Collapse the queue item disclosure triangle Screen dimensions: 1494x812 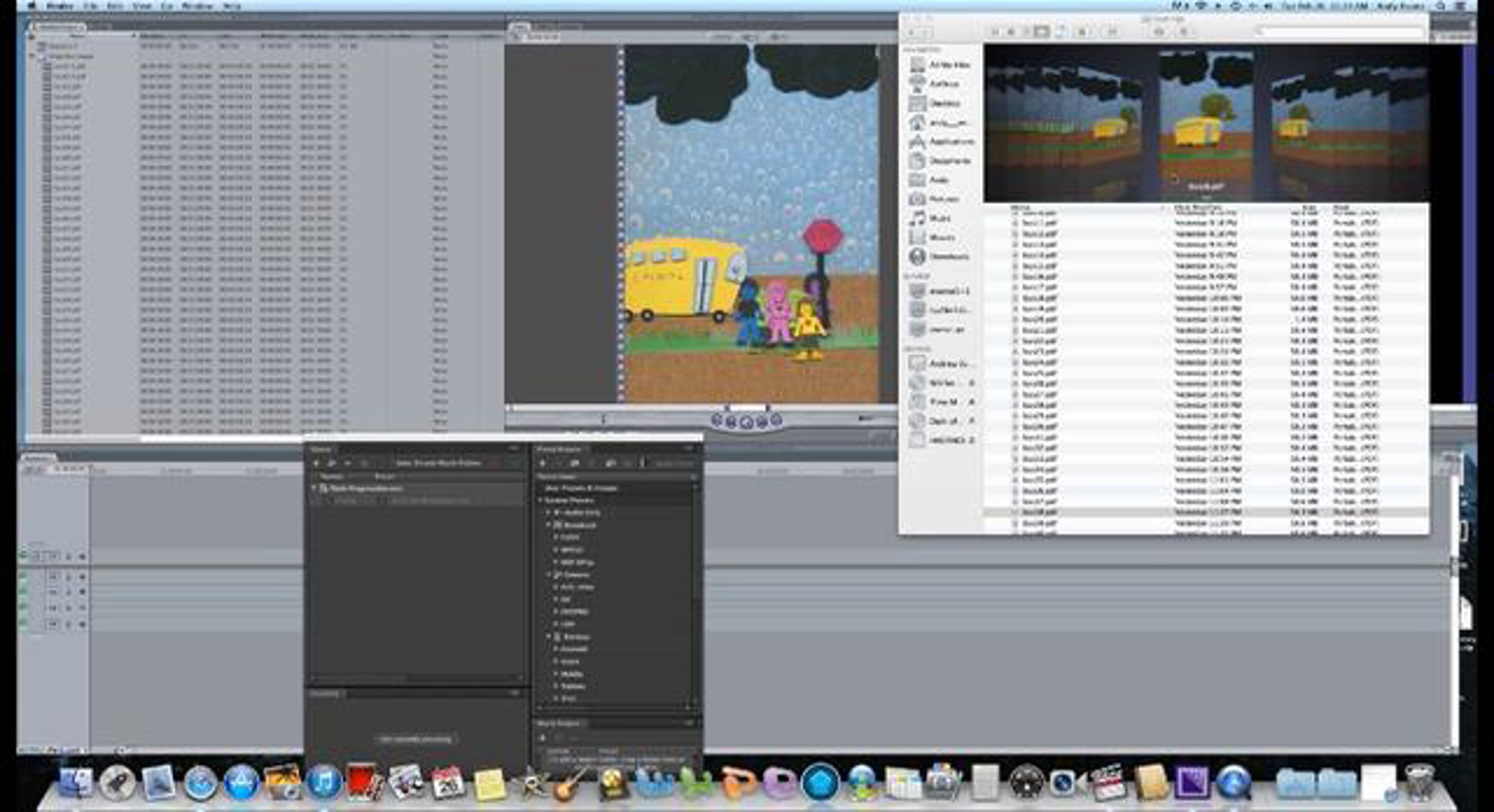pos(314,488)
